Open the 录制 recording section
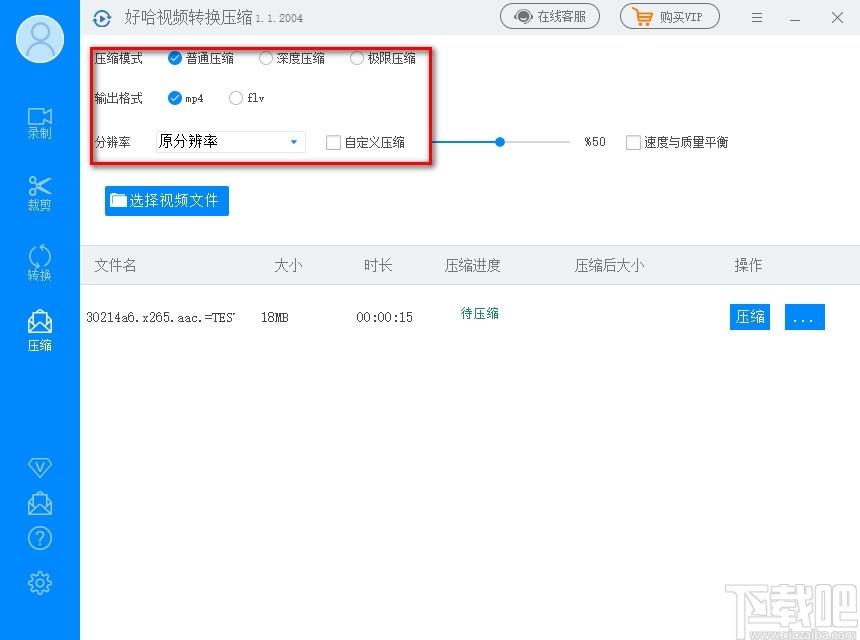Image resolution: width=860 pixels, height=640 pixels. point(39,123)
